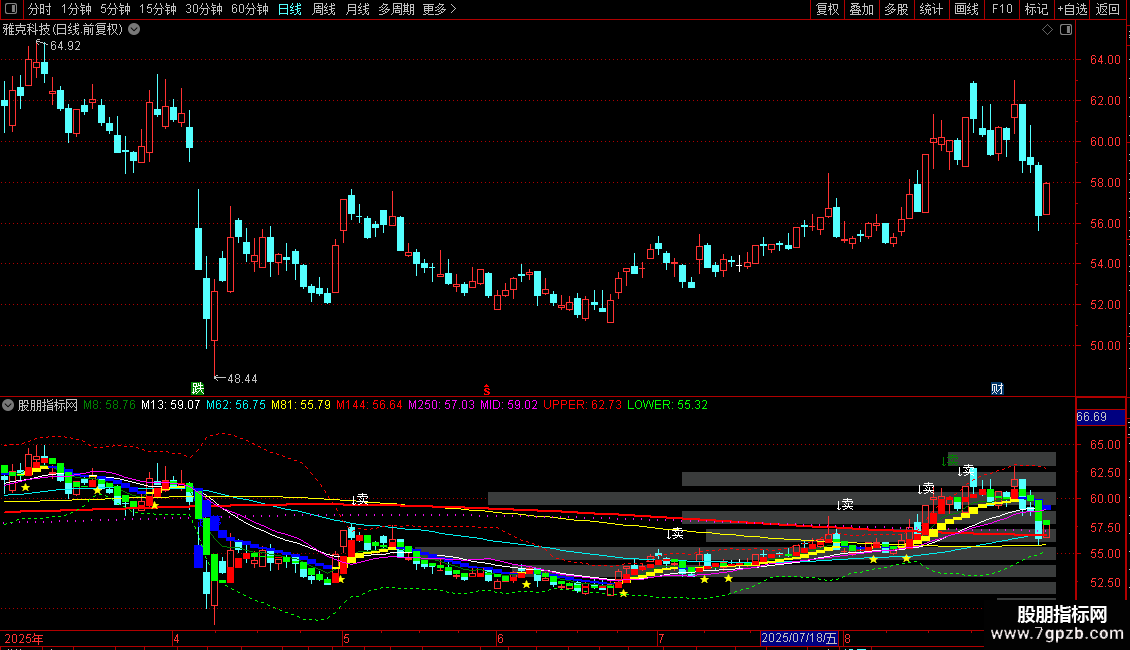
Task: Click month 5 on the time axis
Action: click(346, 638)
